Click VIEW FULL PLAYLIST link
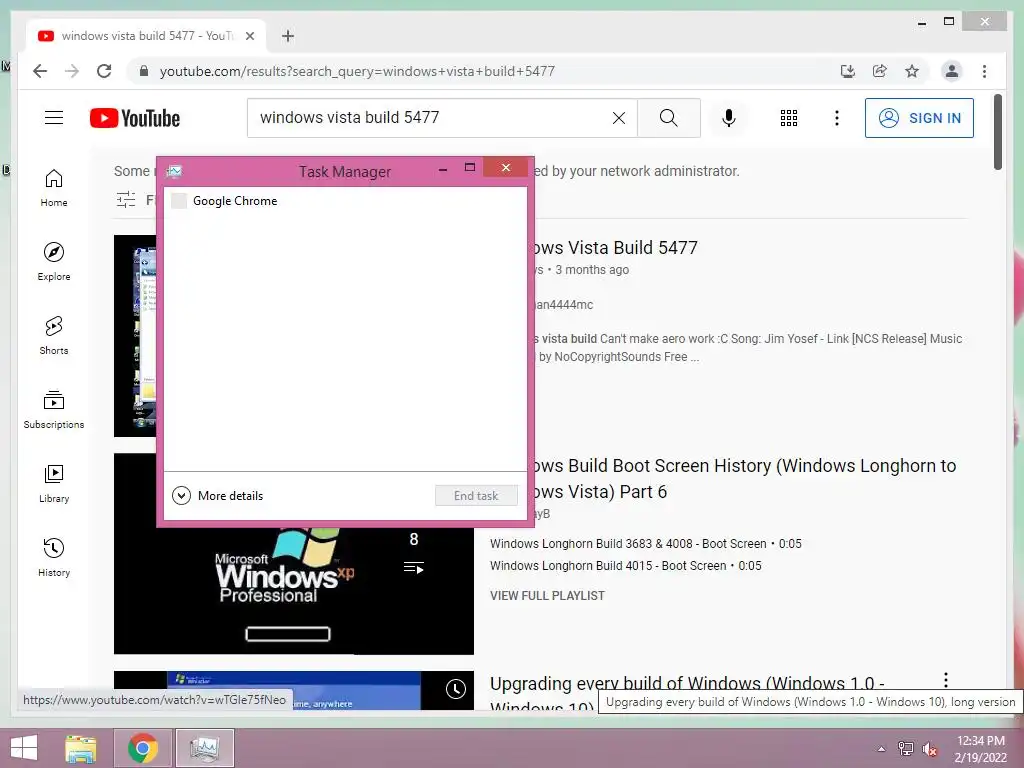The width and height of the screenshot is (1024, 768). 547,596
